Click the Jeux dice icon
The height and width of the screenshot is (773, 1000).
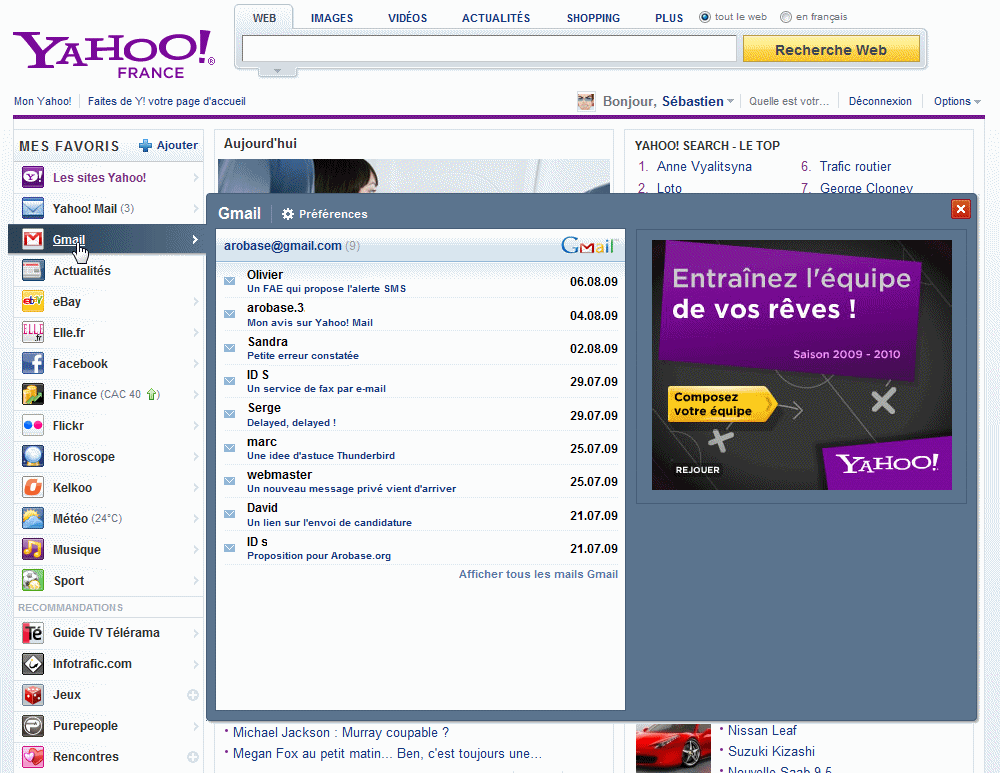[33, 695]
